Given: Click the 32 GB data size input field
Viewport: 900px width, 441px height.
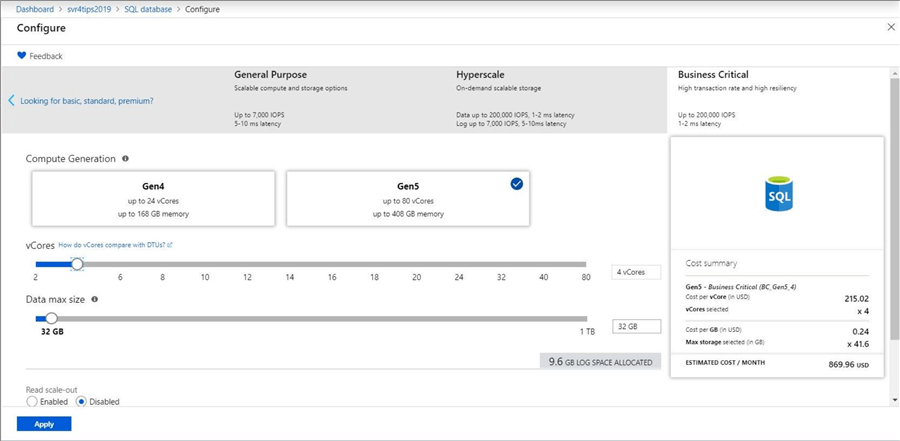Looking at the screenshot, I should coord(636,327).
